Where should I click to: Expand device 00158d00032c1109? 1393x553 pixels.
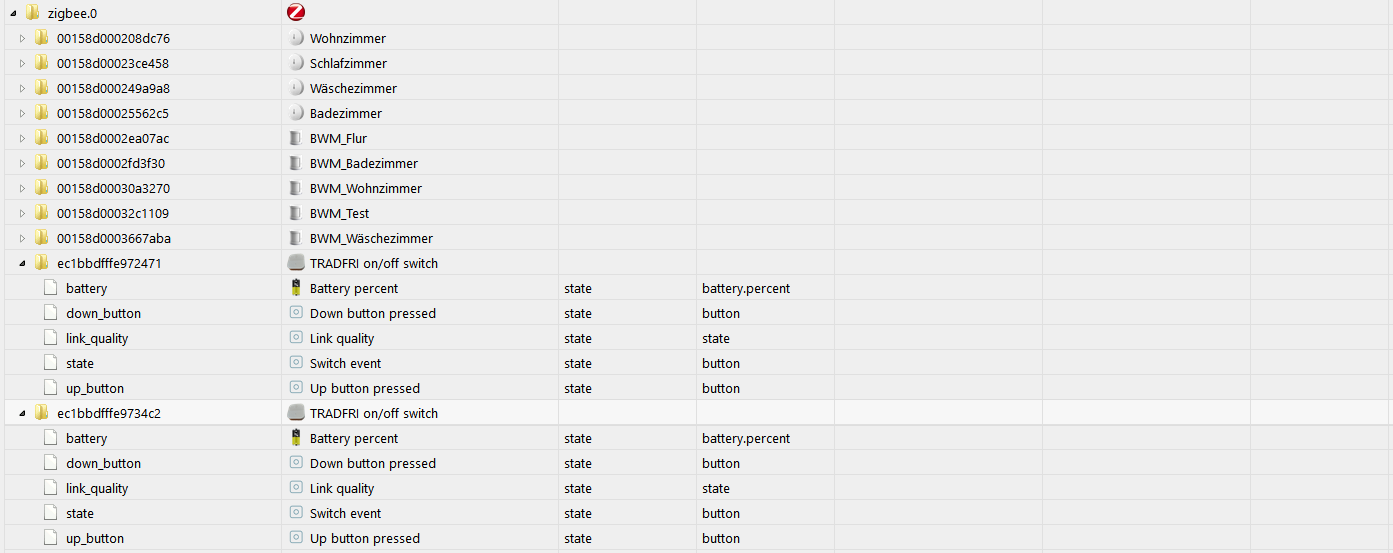[x=22, y=213]
